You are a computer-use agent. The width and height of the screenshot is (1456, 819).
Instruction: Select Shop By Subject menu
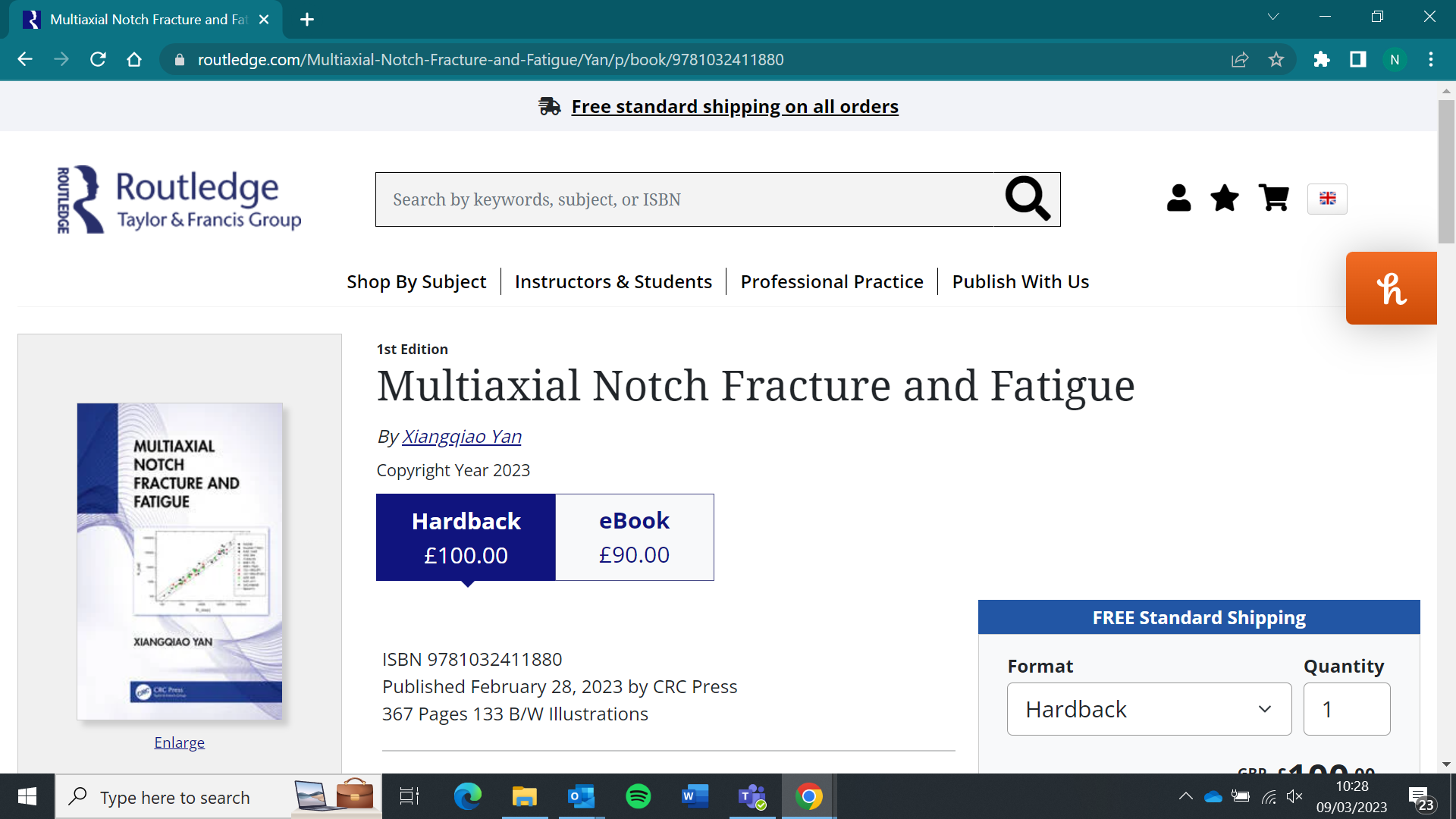(416, 281)
